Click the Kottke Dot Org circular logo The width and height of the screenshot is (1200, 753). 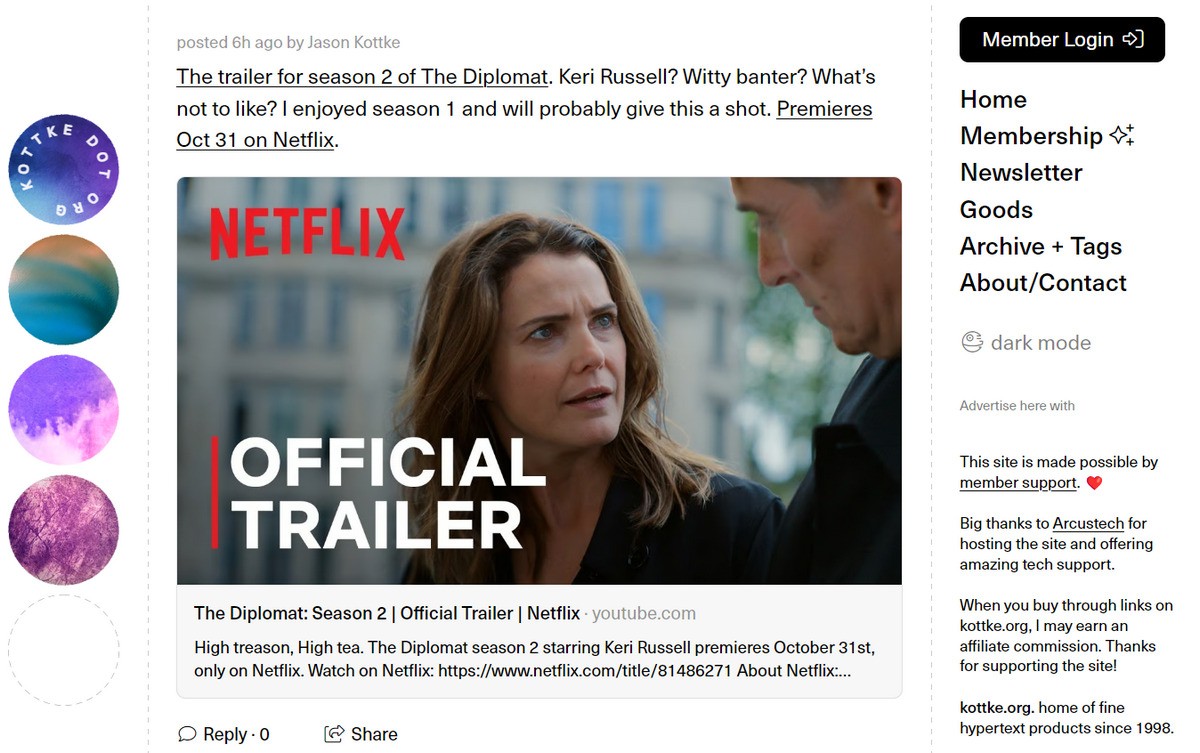(64, 169)
